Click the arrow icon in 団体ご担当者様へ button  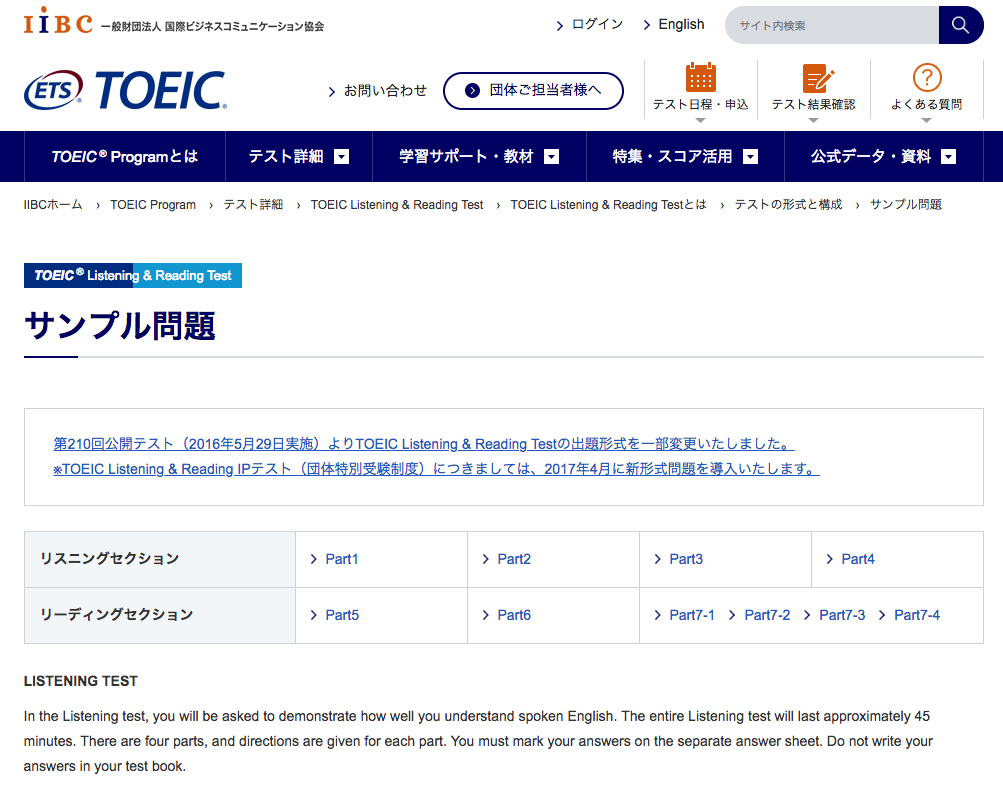pos(472,90)
